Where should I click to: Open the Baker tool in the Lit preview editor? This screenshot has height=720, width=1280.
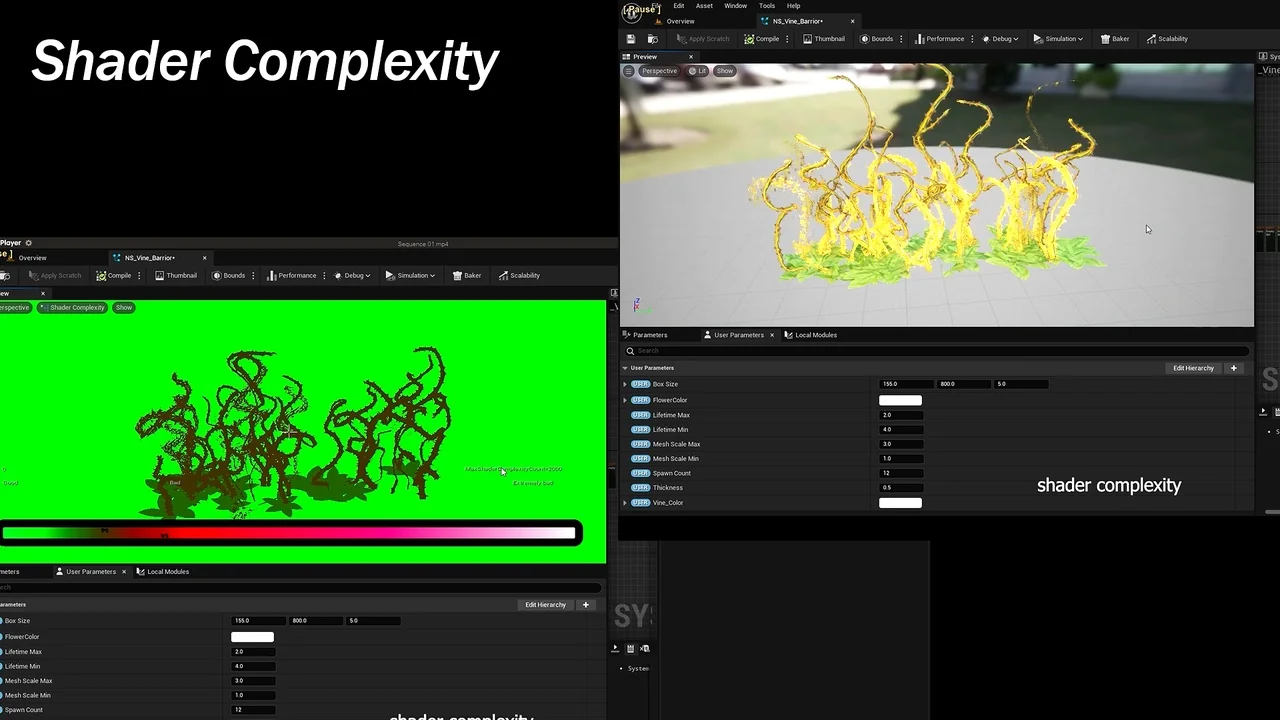click(x=1115, y=39)
